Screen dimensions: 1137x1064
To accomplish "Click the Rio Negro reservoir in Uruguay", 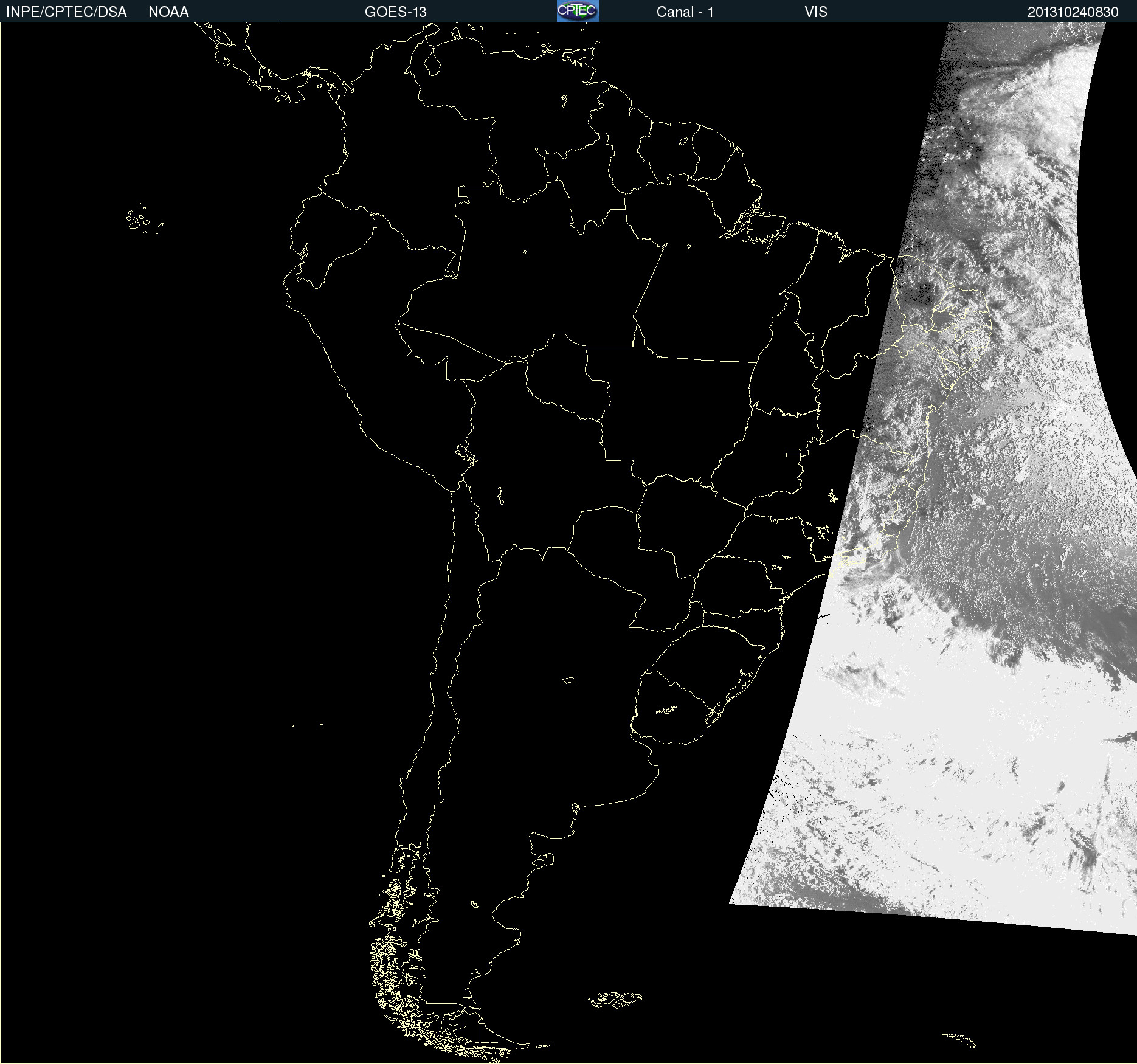I will click(x=666, y=710).
